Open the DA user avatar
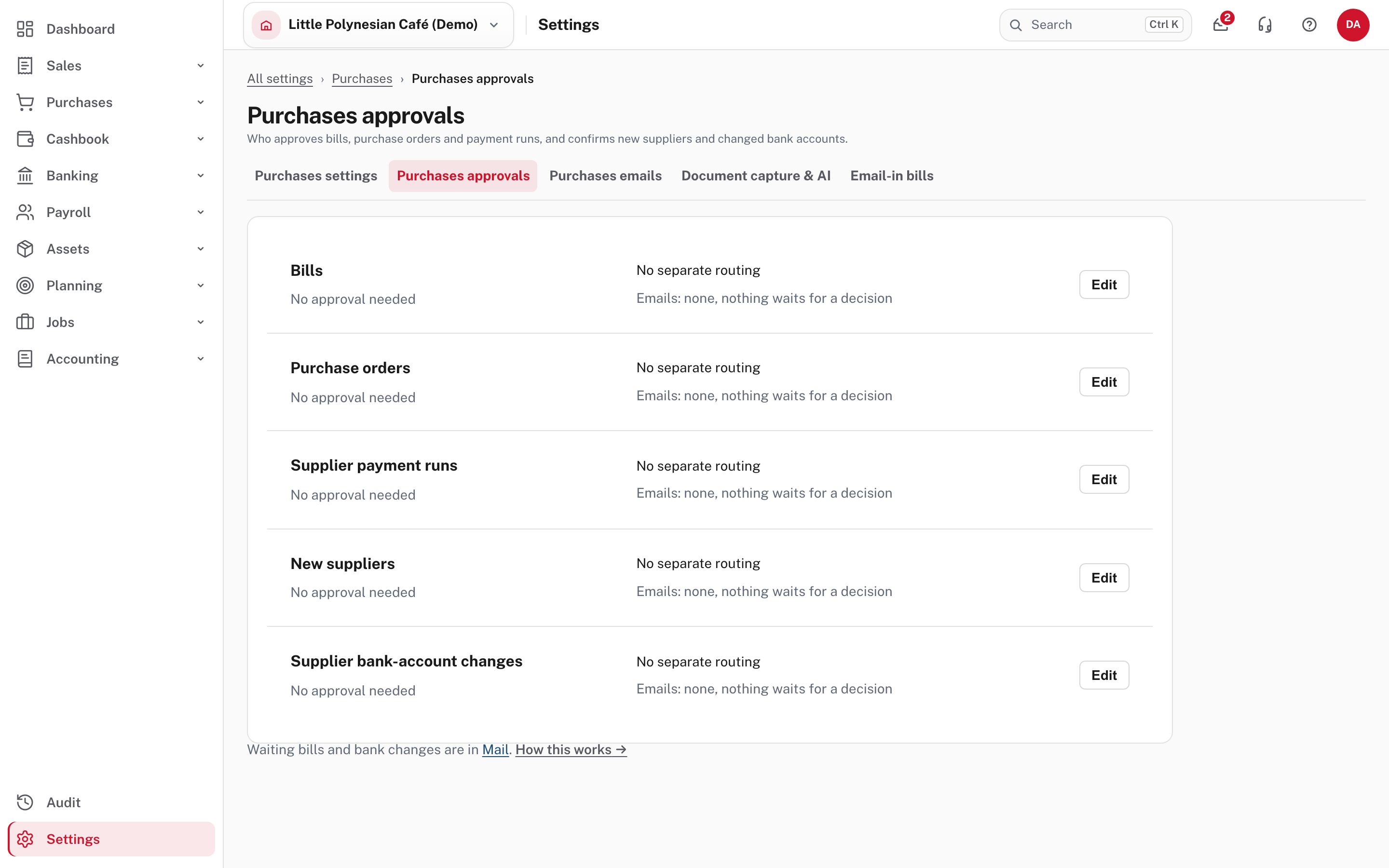 [1353, 25]
